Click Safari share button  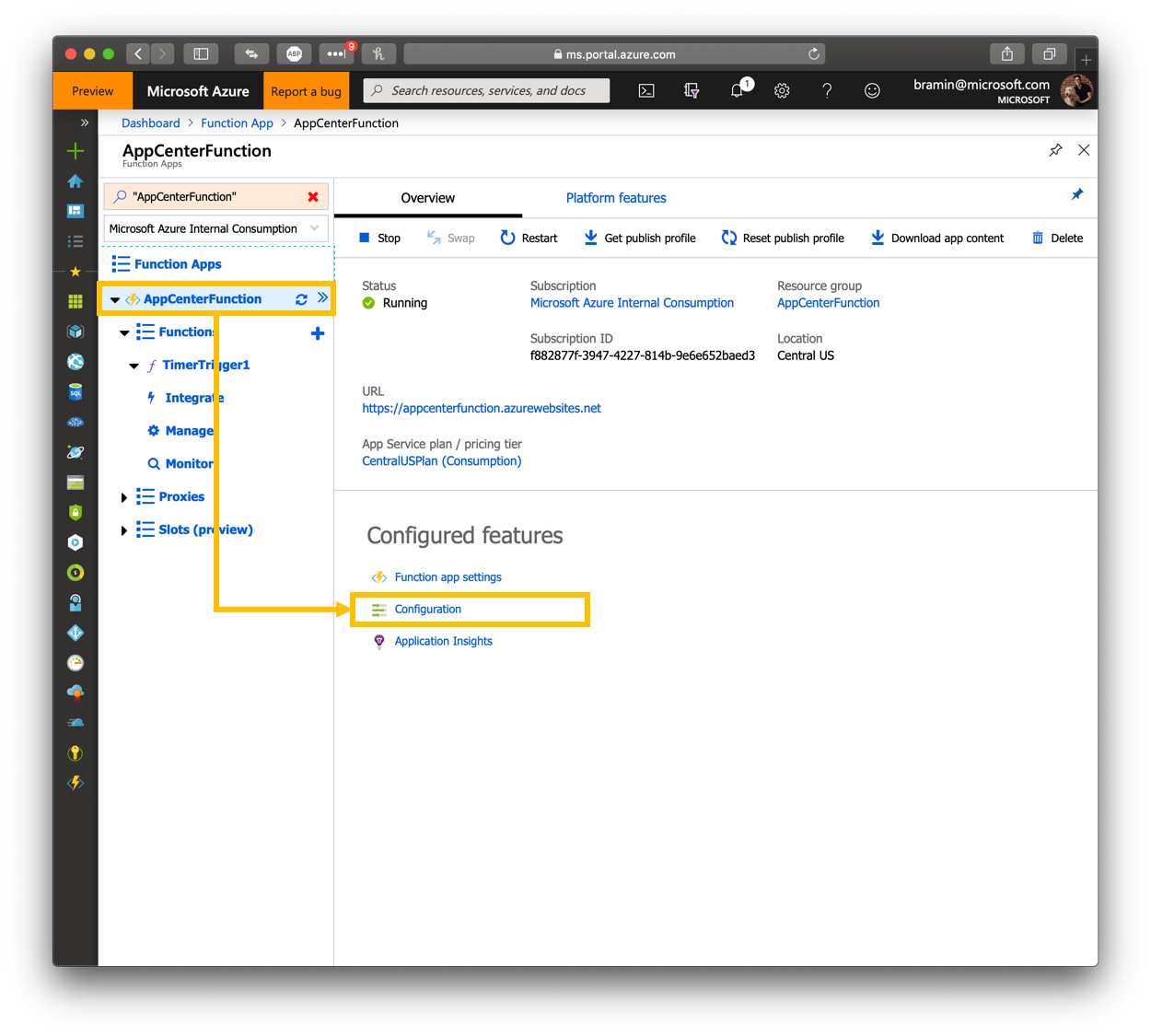click(1007, 53)
